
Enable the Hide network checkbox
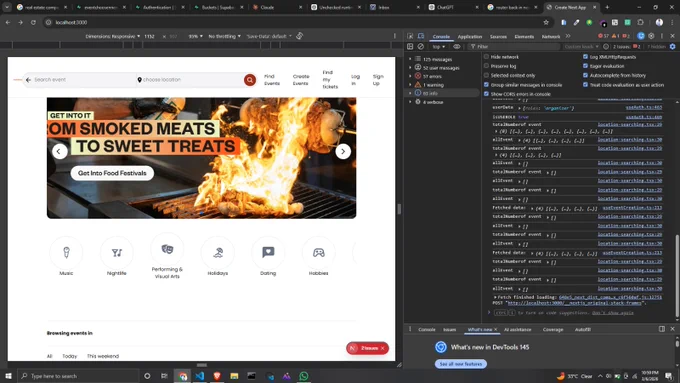486,57
